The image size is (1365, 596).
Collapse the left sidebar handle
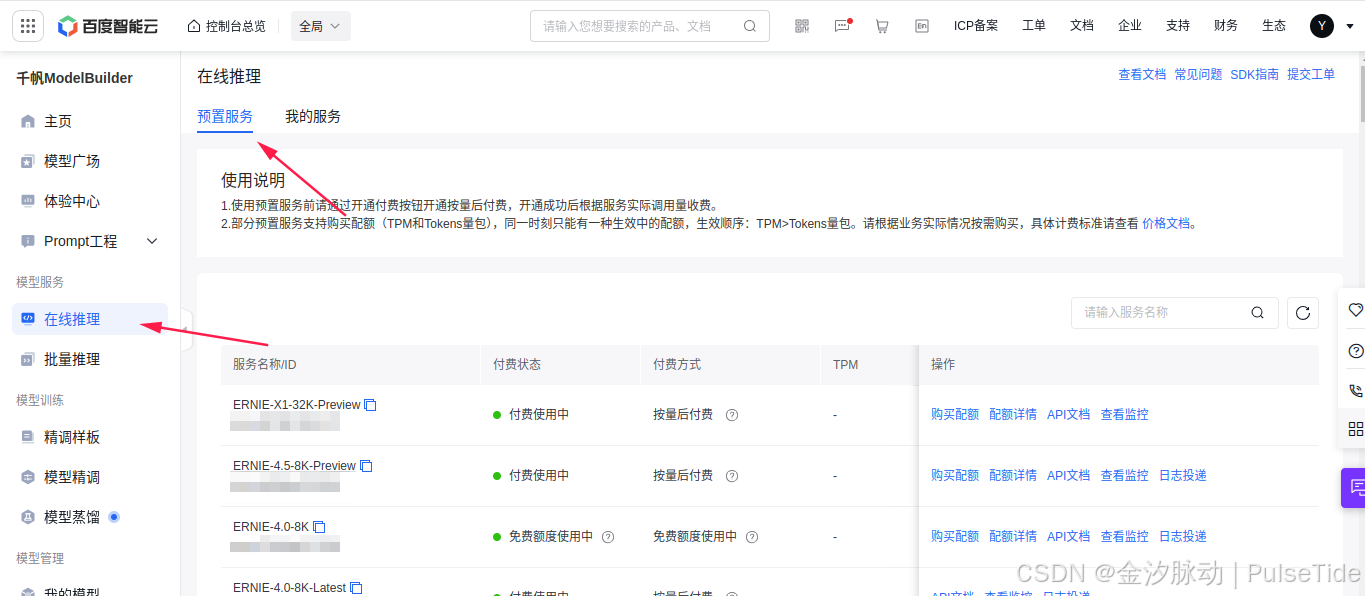185,330
